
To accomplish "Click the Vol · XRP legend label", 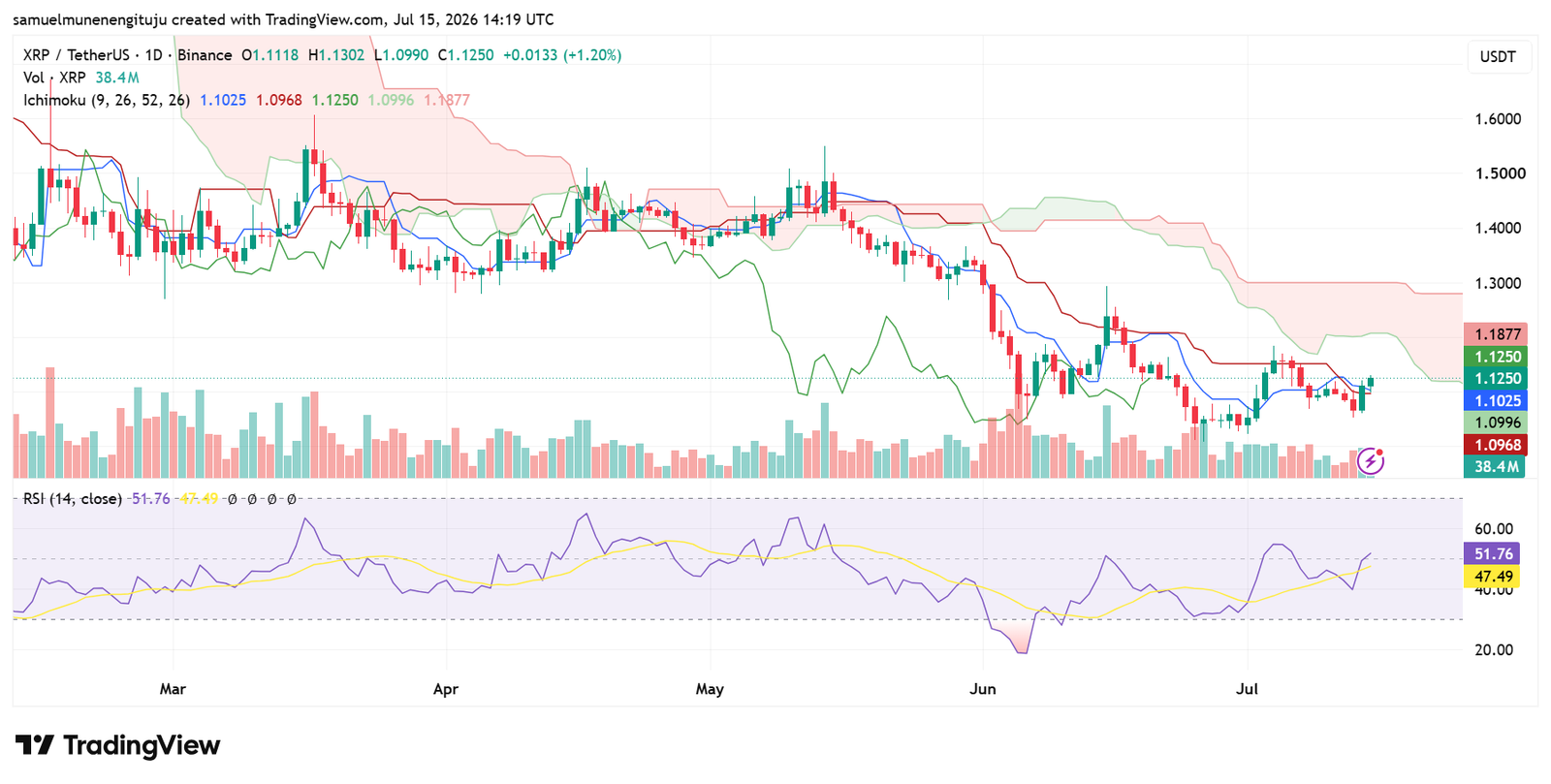I will click(x=54, y=78).
